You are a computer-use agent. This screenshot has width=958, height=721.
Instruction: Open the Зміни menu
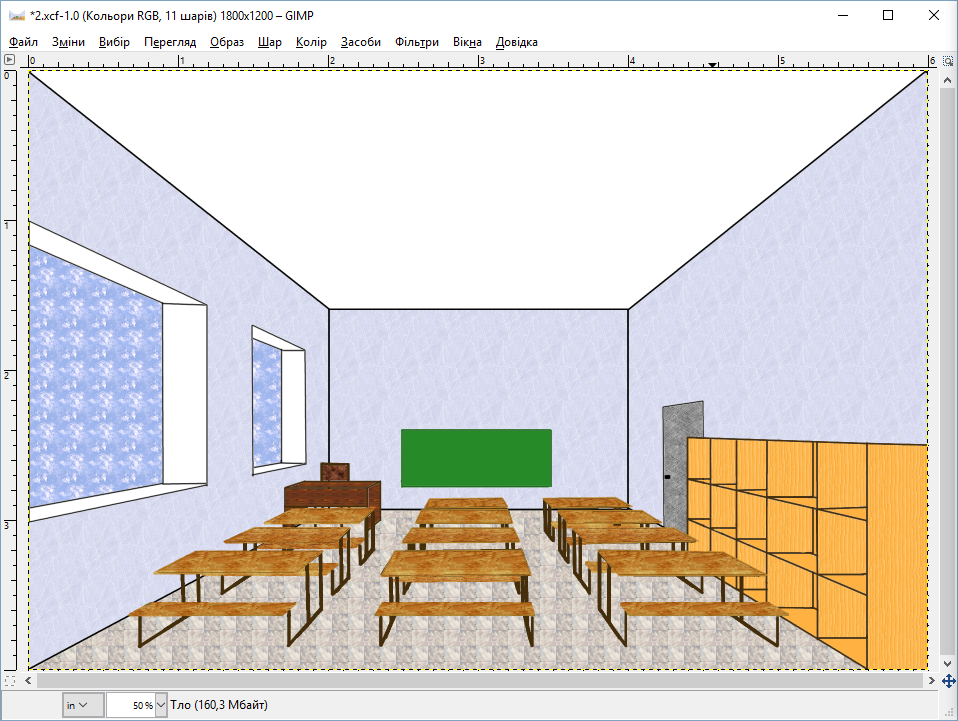pos(68,42)
